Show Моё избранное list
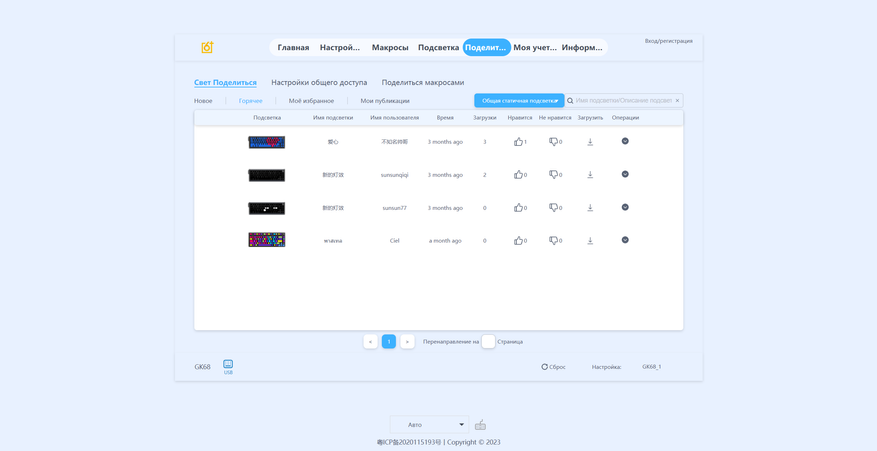Screen dimensions: 877x451 [x=312, y=101]
